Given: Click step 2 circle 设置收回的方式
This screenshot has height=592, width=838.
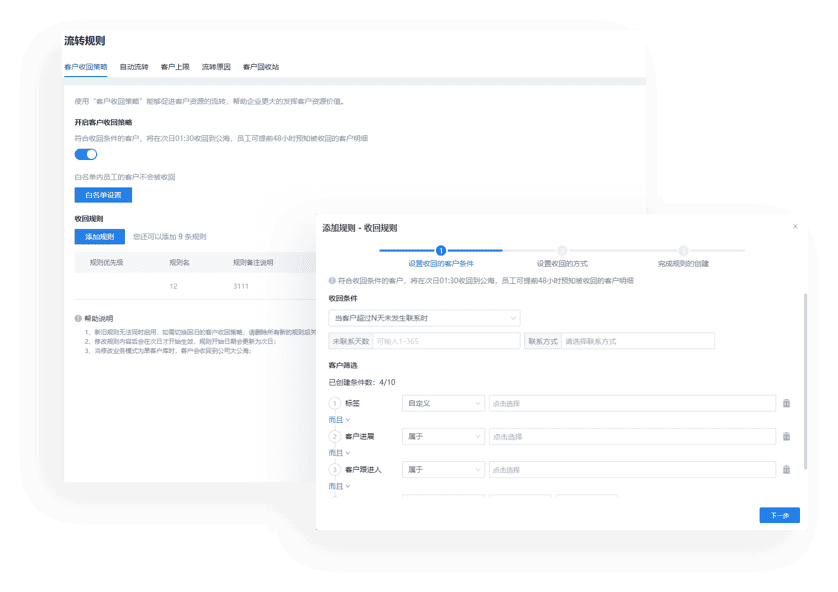Looking at the screenshot, I should 562,250.
